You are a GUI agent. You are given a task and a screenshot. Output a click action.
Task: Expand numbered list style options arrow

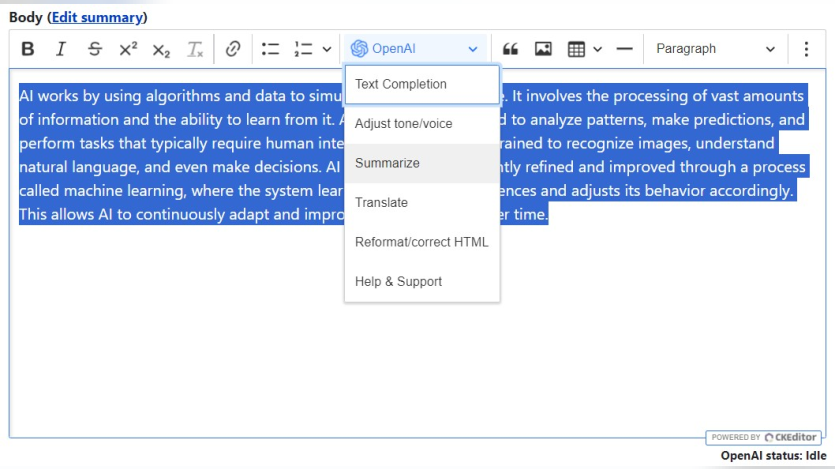point(327,49)
